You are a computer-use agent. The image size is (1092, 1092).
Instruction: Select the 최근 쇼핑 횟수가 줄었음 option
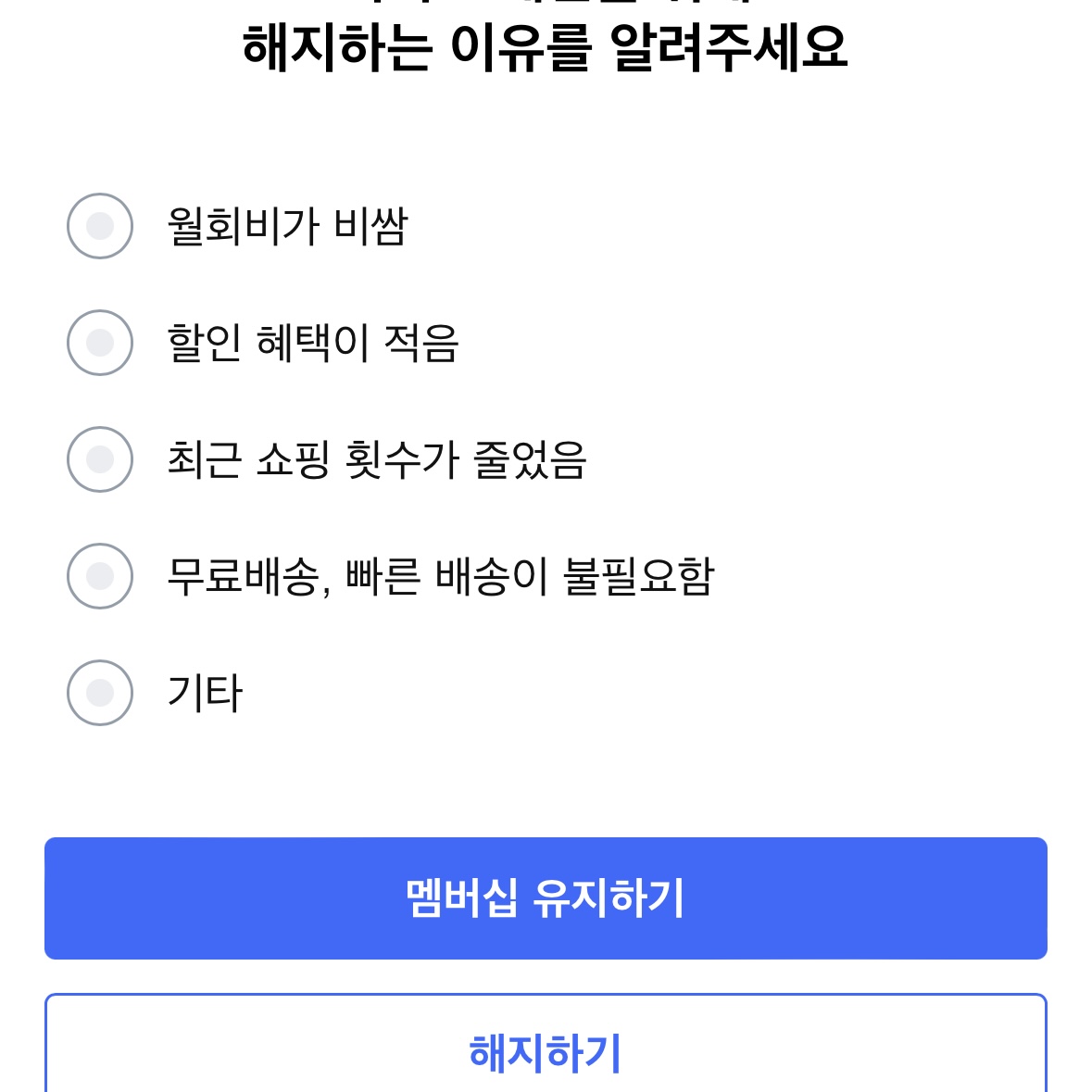[99, 457]
